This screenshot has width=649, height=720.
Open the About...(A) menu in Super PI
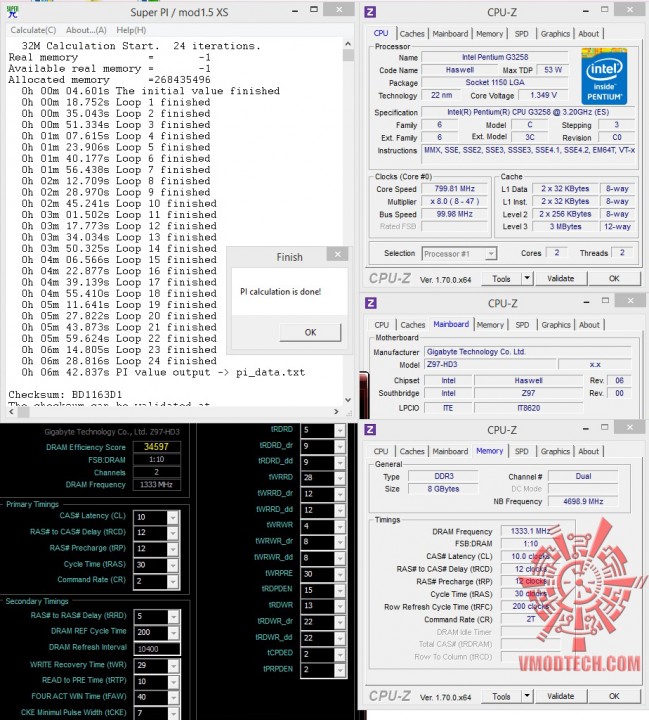pyautogui.click(x=86, y=30)
